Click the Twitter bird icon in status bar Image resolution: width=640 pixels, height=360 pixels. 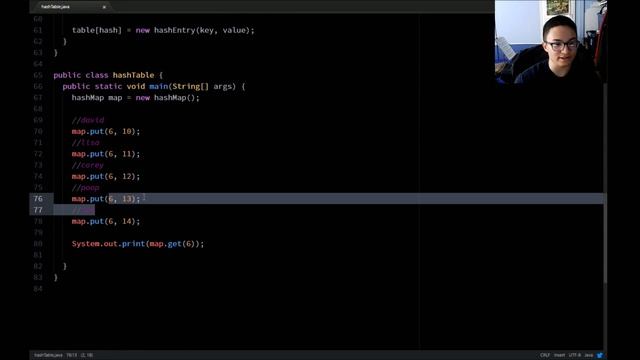tap(600, 355)
